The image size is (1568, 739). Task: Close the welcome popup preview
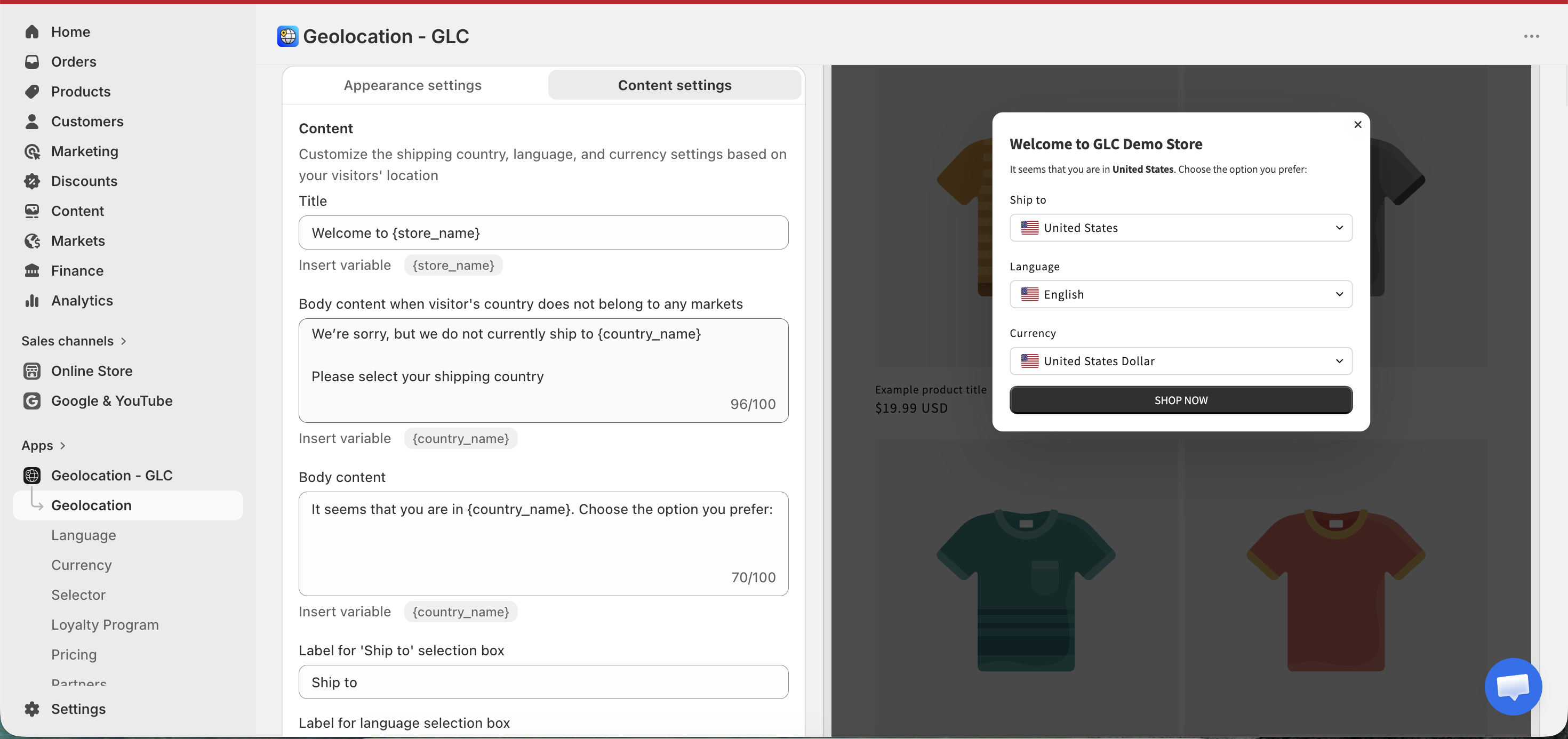pyautogui.click(x=1357, y=124)
